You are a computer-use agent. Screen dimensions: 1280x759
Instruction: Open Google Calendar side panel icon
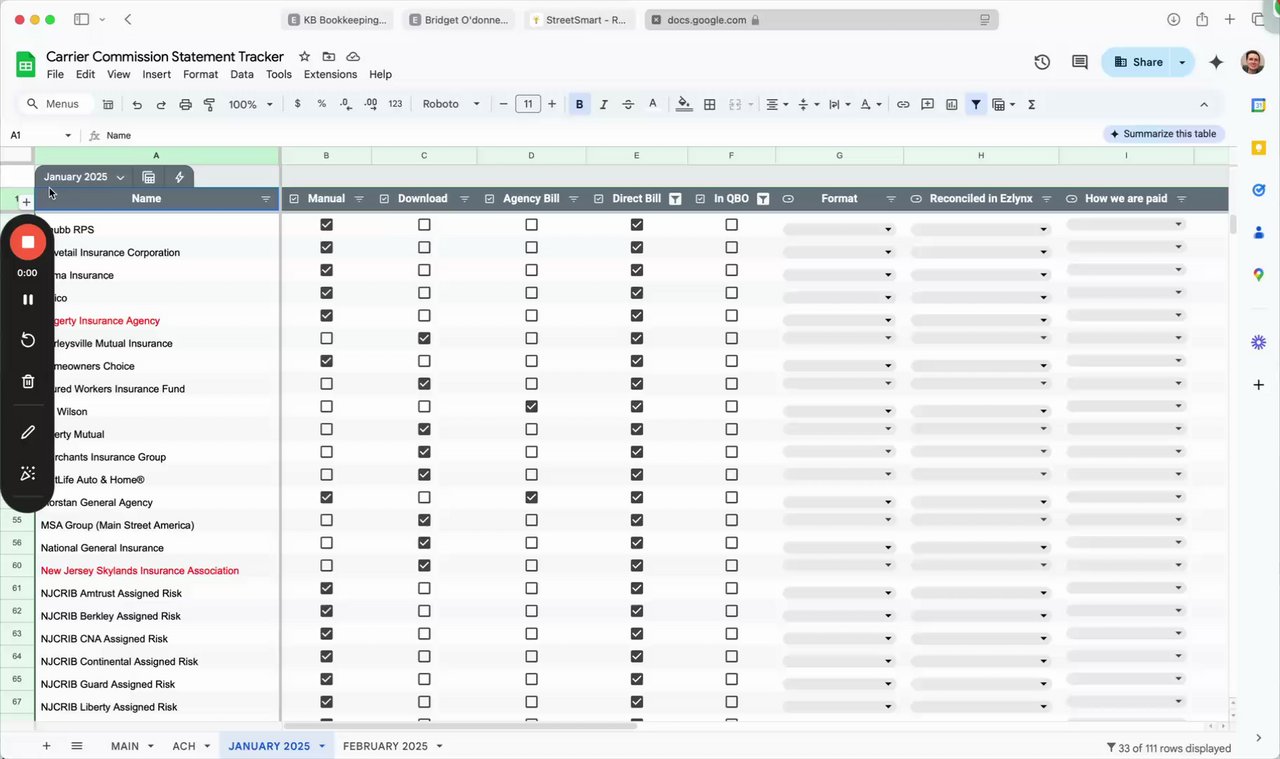click(1259, 105)
